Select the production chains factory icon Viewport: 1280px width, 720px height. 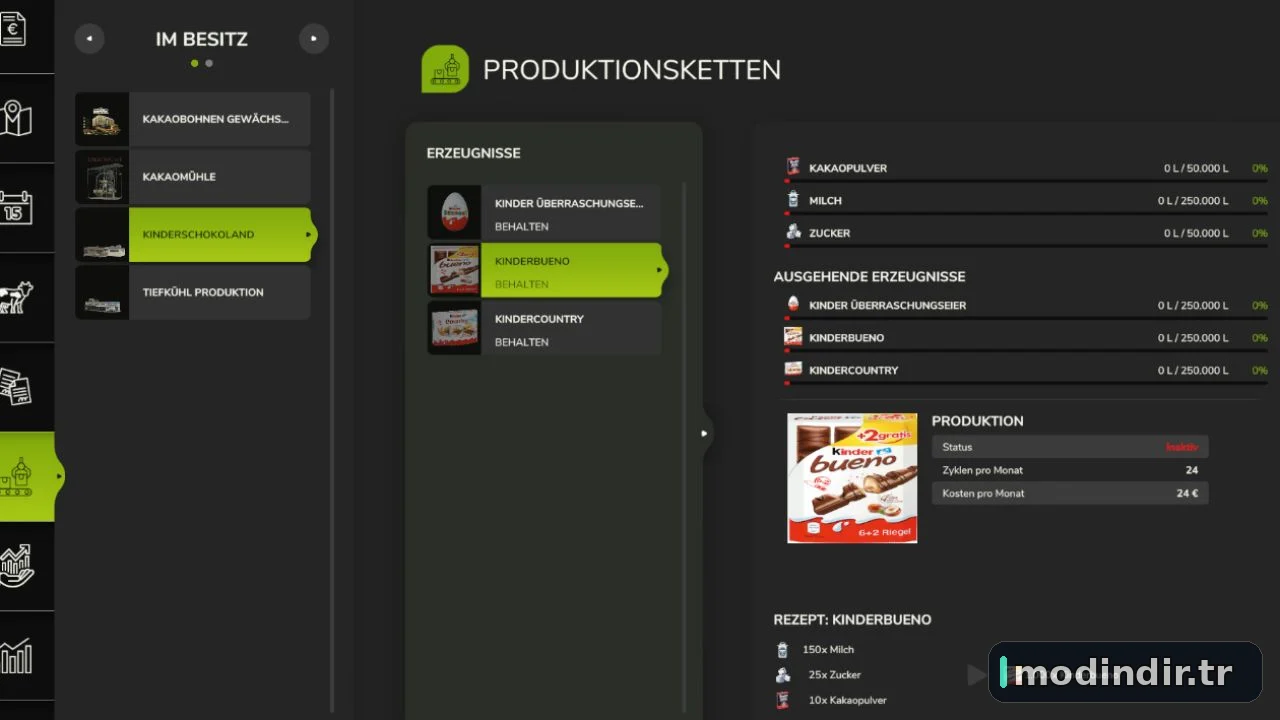(20, 476)
